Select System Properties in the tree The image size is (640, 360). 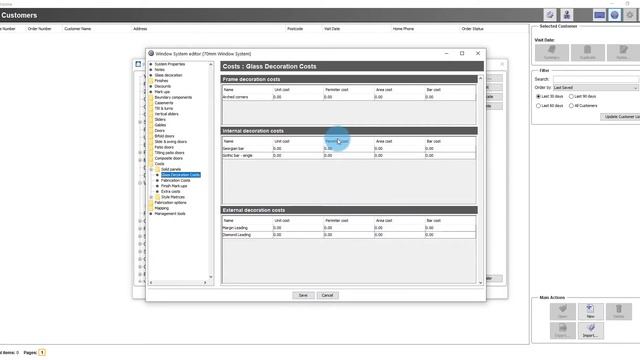coord(169,64)
